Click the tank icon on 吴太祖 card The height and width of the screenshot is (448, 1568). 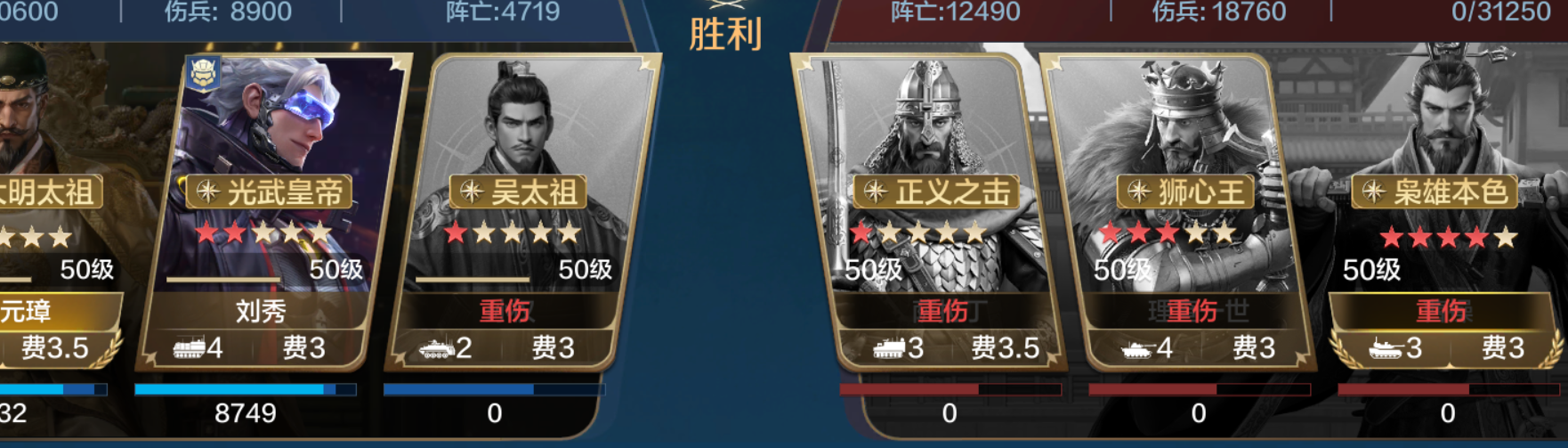coord(437,348)
